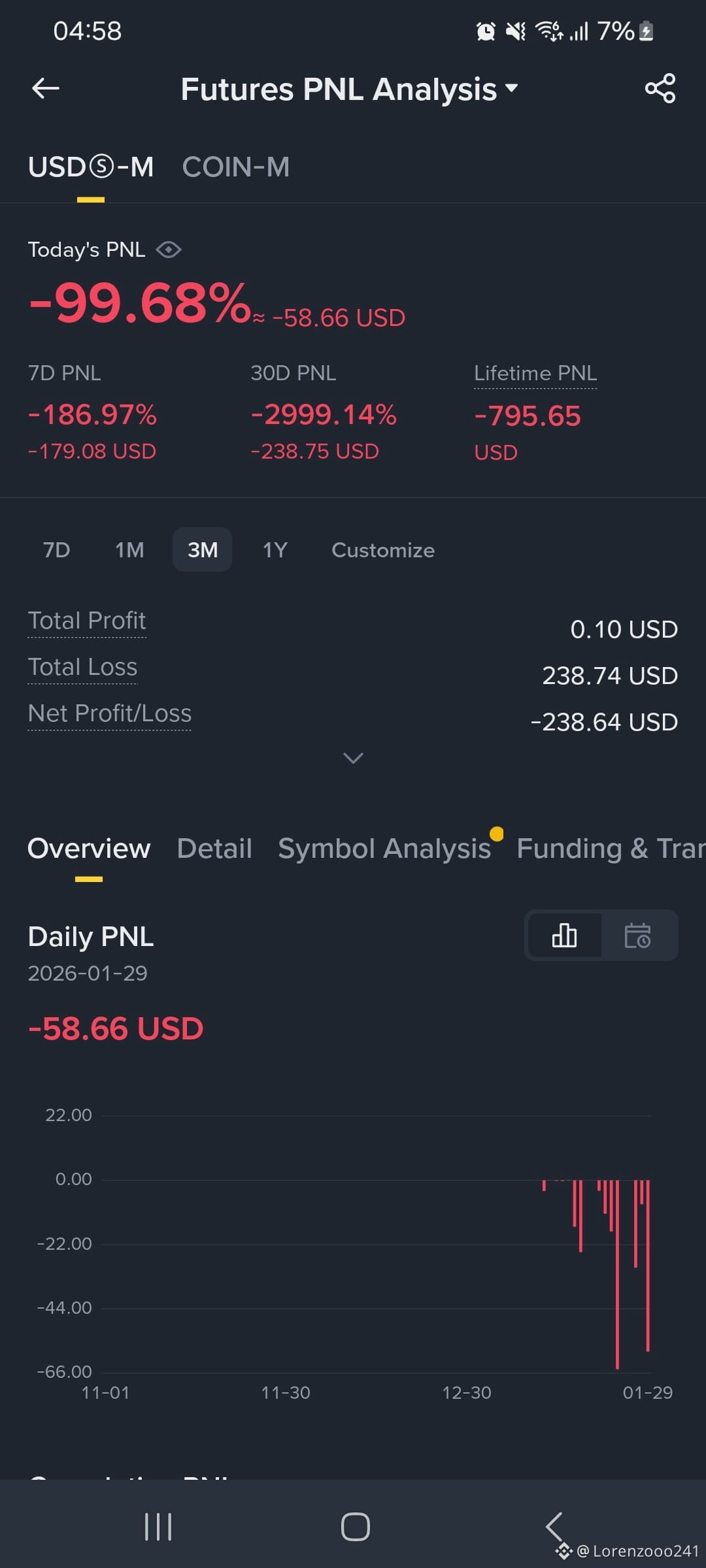Open the Detail tab
The image size is (706, 1568).
coord(214,849)
